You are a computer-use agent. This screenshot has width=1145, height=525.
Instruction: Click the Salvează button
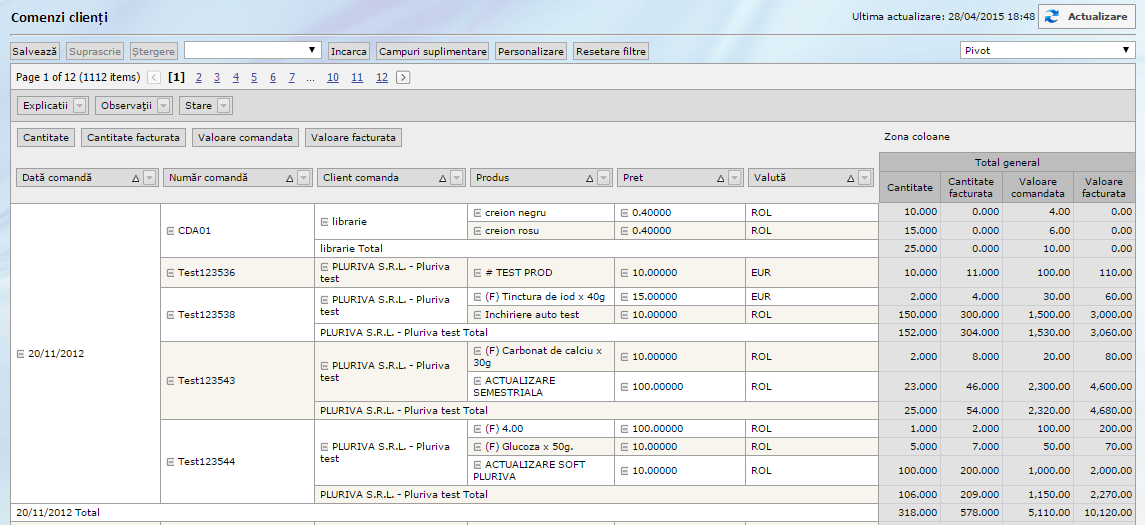coord(35,51)
